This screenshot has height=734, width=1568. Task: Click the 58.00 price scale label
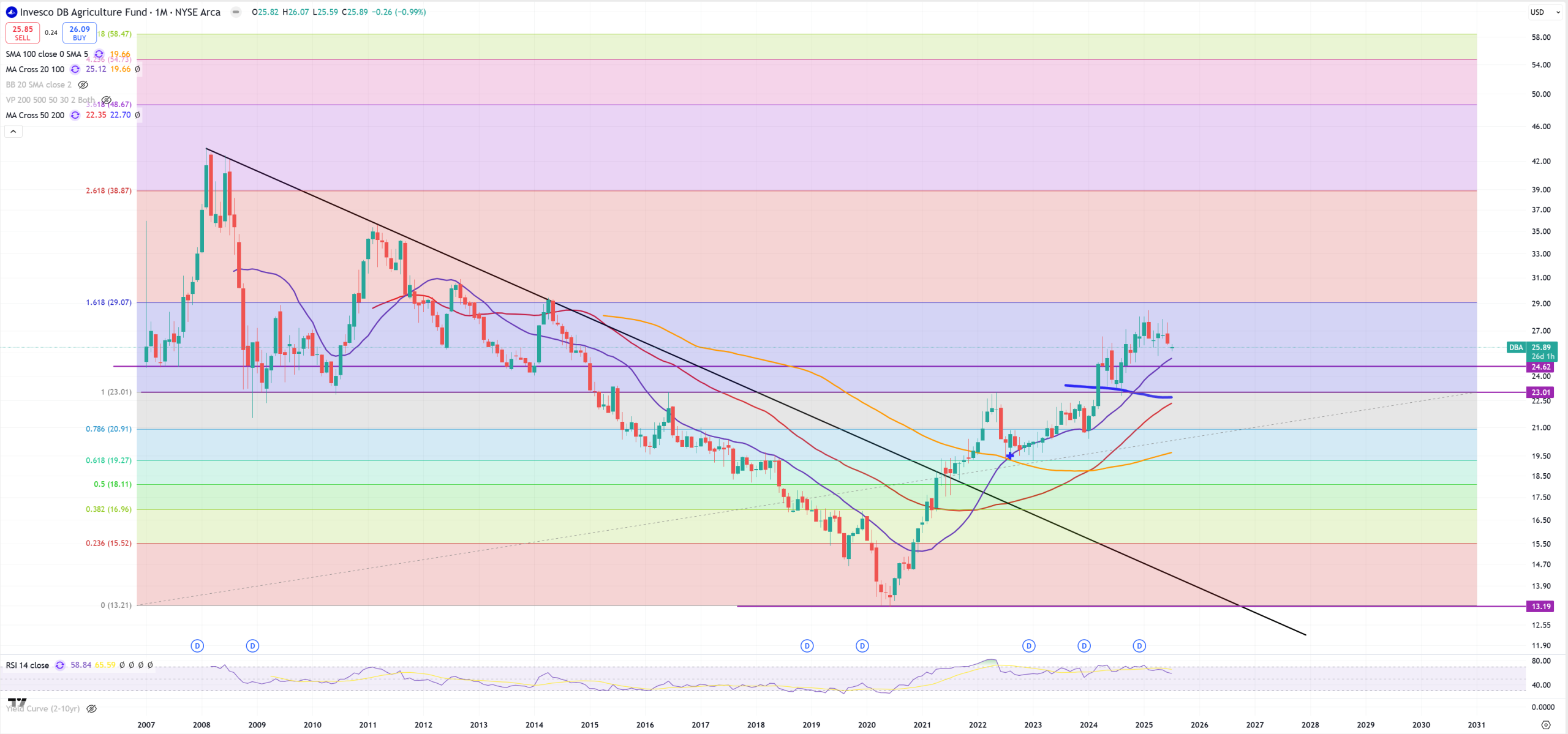(x=1541, y=37)
